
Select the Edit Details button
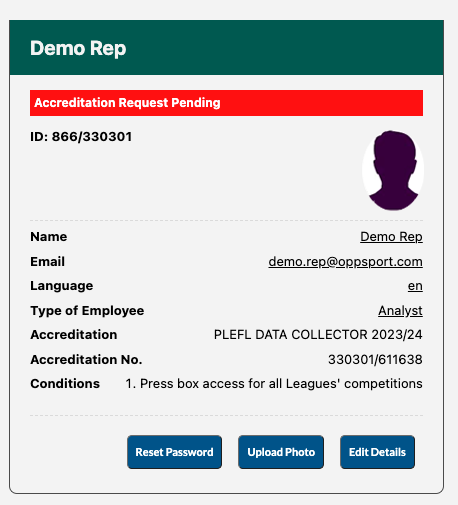pos(377,452)
